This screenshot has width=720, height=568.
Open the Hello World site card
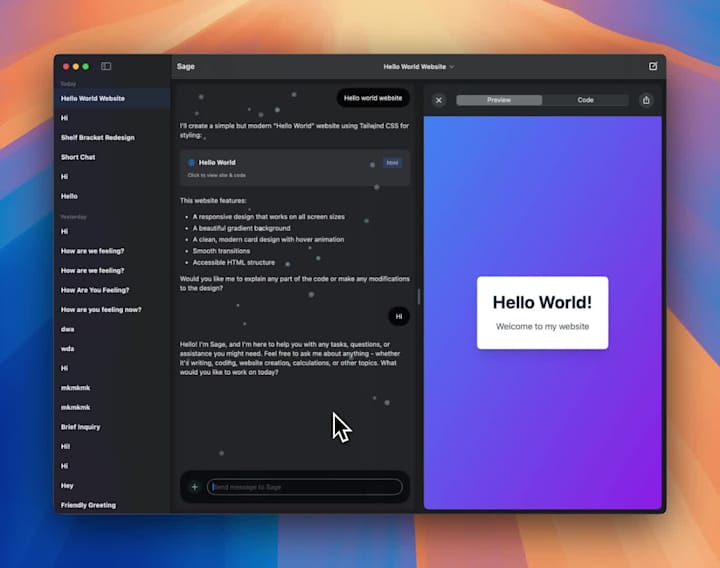[295, 168]
